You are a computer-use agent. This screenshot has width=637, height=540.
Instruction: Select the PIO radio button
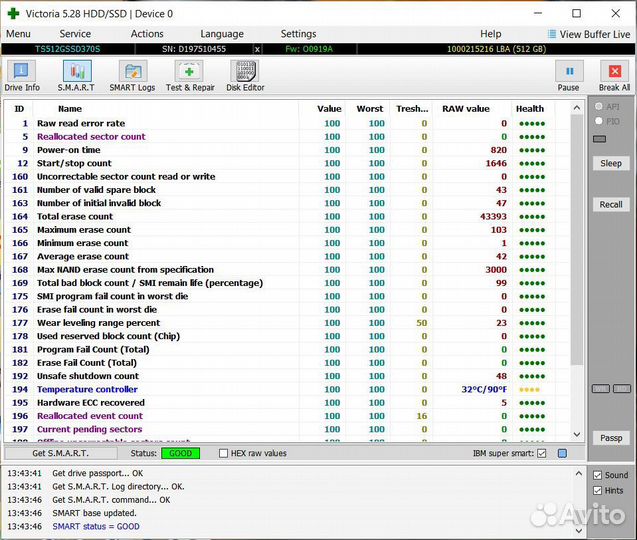click(599, 120)
